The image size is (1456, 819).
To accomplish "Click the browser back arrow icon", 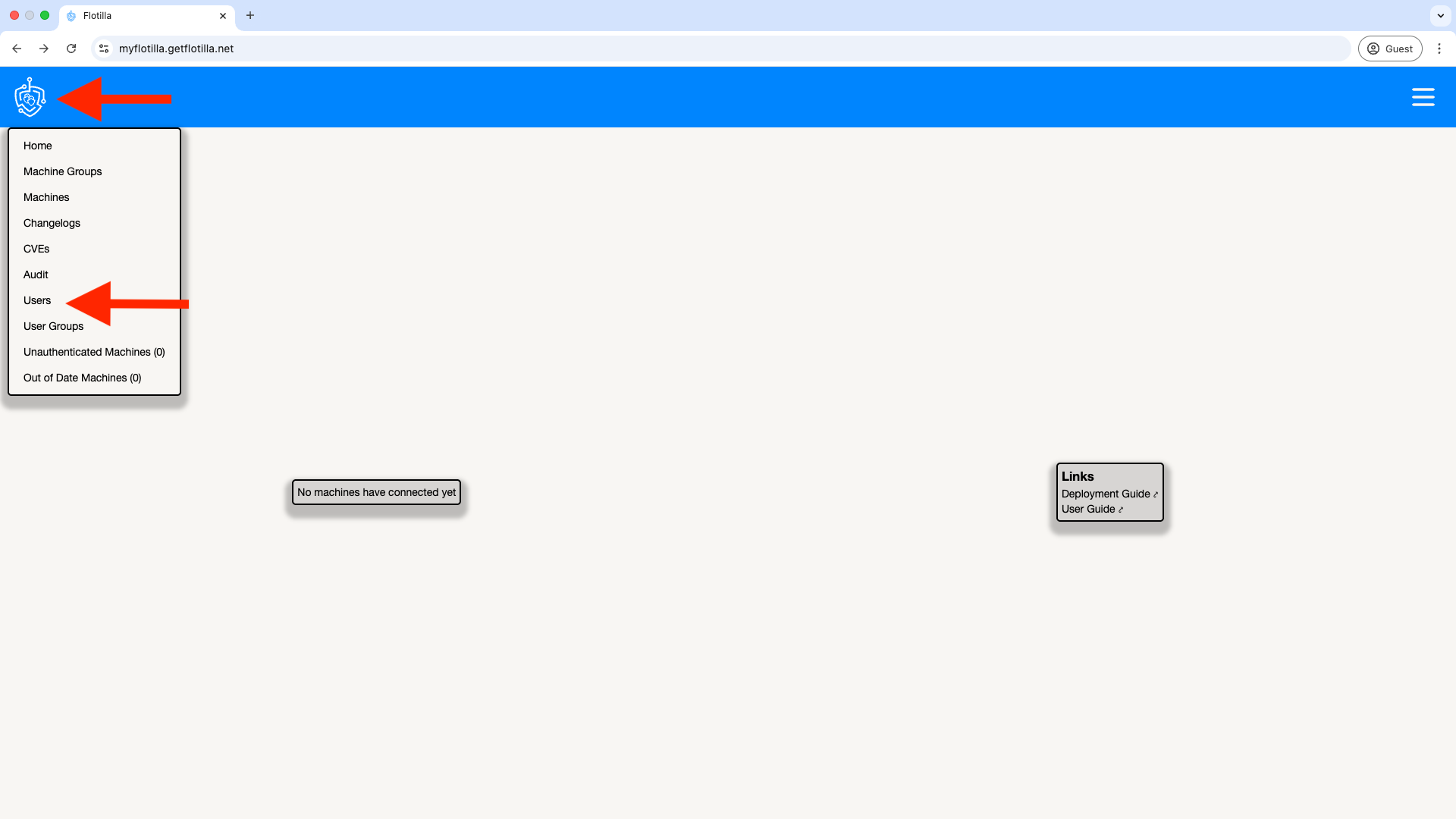I will [x=17, y=48].
